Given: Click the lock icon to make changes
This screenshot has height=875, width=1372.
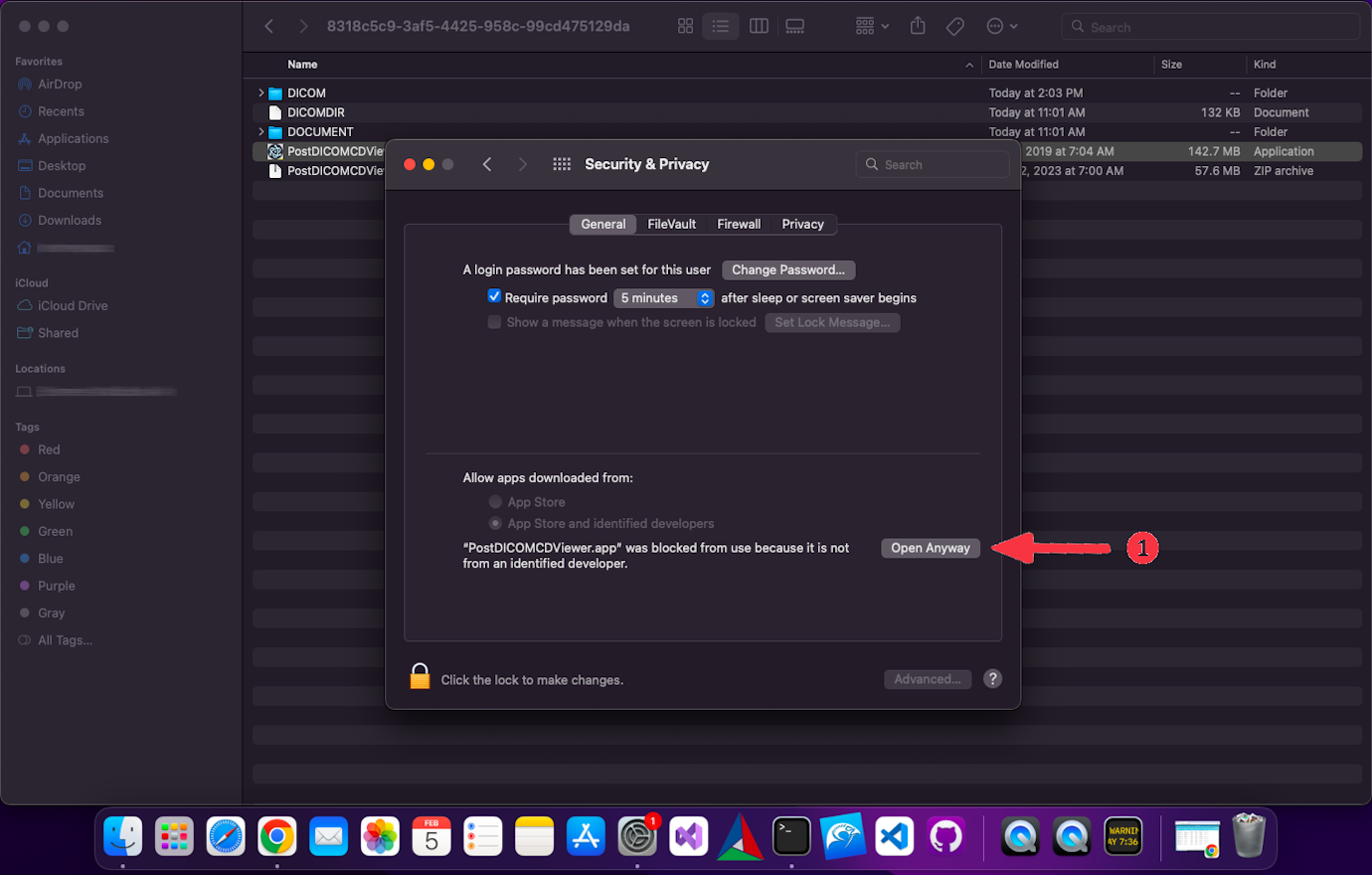Looking at the screenshot, I should click(x=420, y=675).
